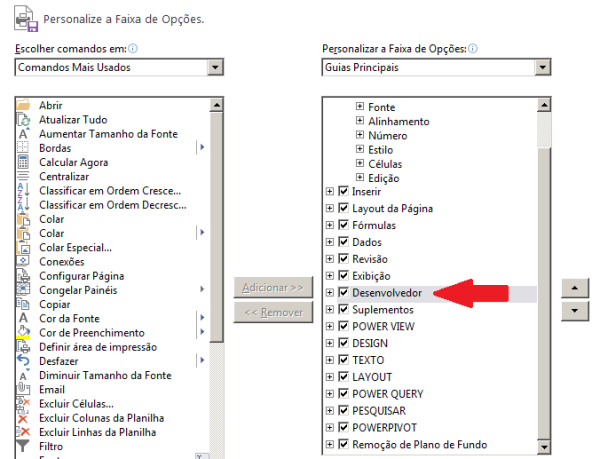
Task: Move selected tab down with arrow button
Action: coord(575,311)
